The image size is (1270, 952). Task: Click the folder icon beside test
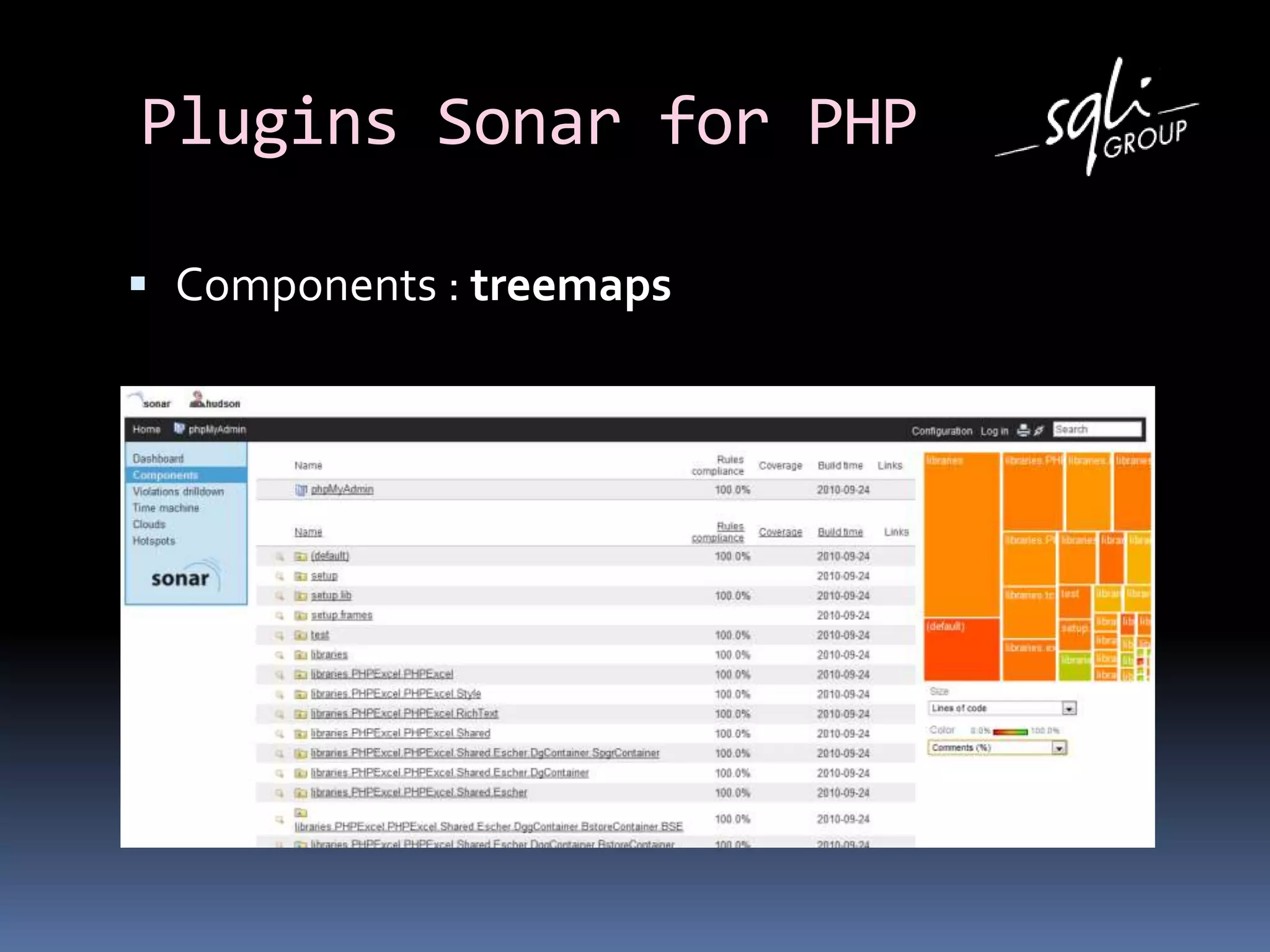tap(301, 635)
